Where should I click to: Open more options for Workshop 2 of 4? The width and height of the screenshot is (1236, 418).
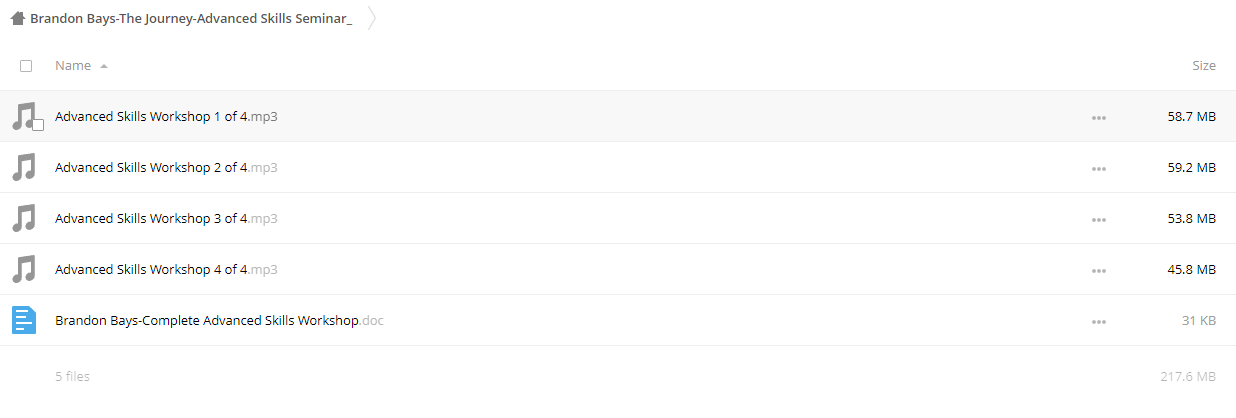(1099, 169)
